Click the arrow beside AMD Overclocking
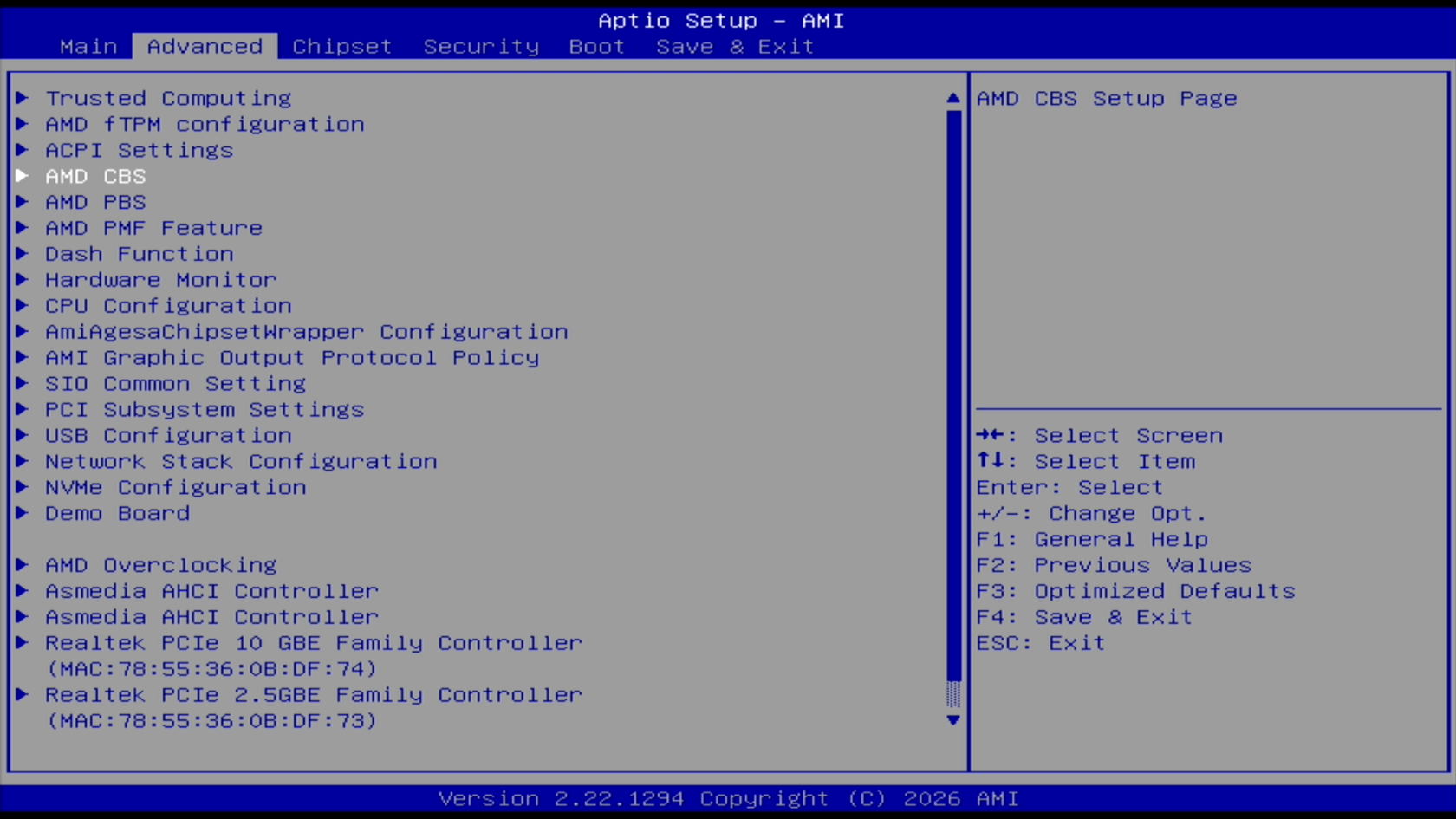This screenshot has height=819, width=1456. (23, 565)
